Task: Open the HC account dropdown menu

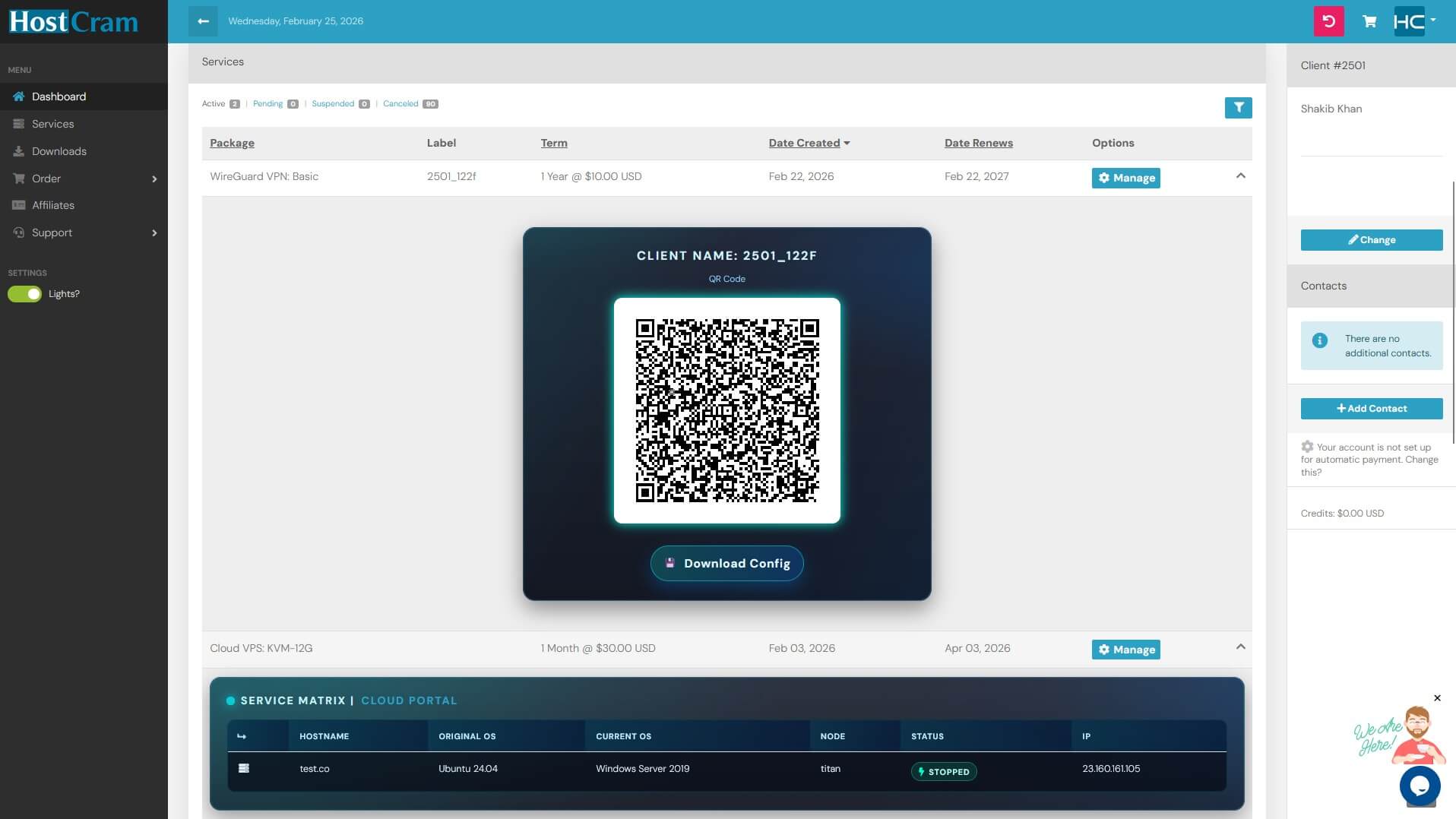Action: click(1414, 21)
